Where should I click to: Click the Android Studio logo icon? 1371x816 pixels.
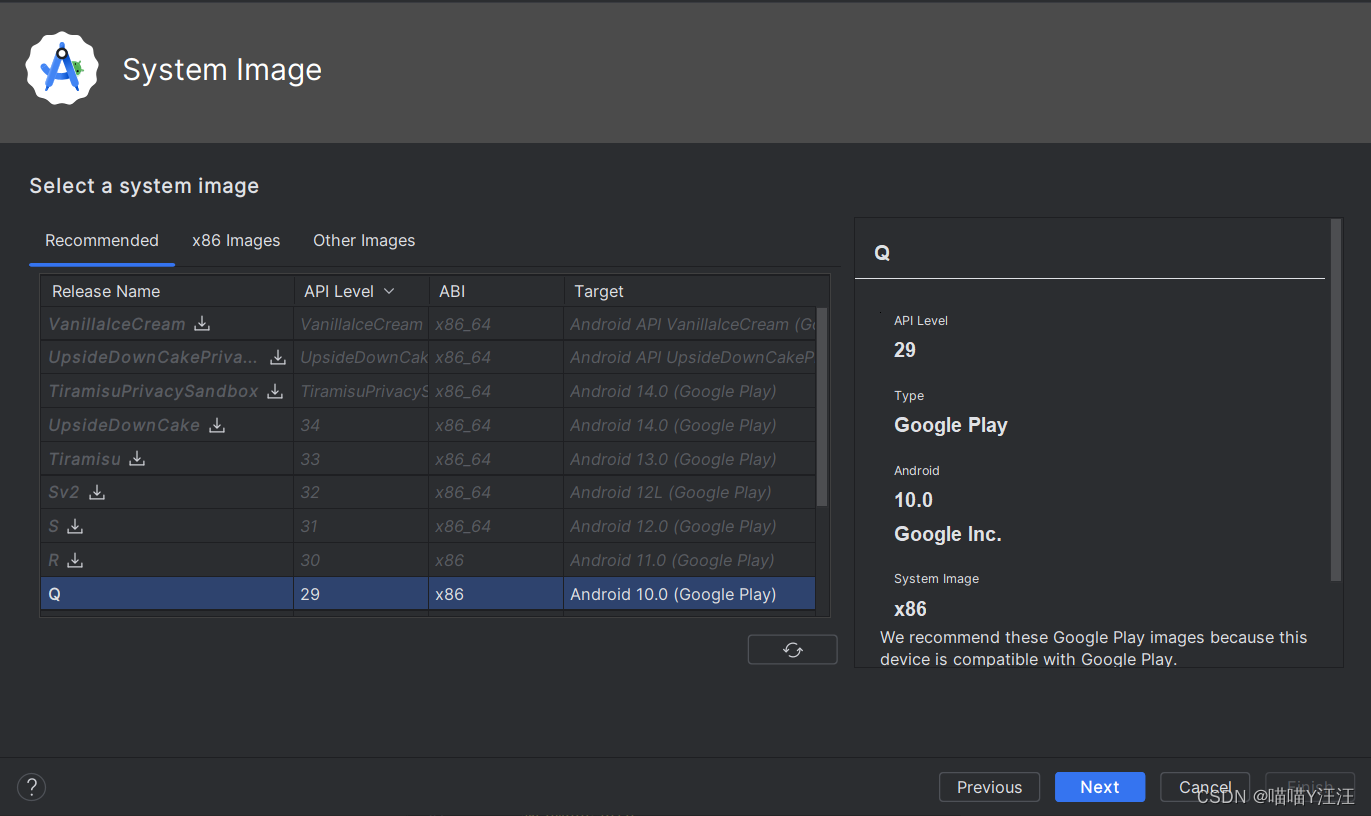pos(62,68)
